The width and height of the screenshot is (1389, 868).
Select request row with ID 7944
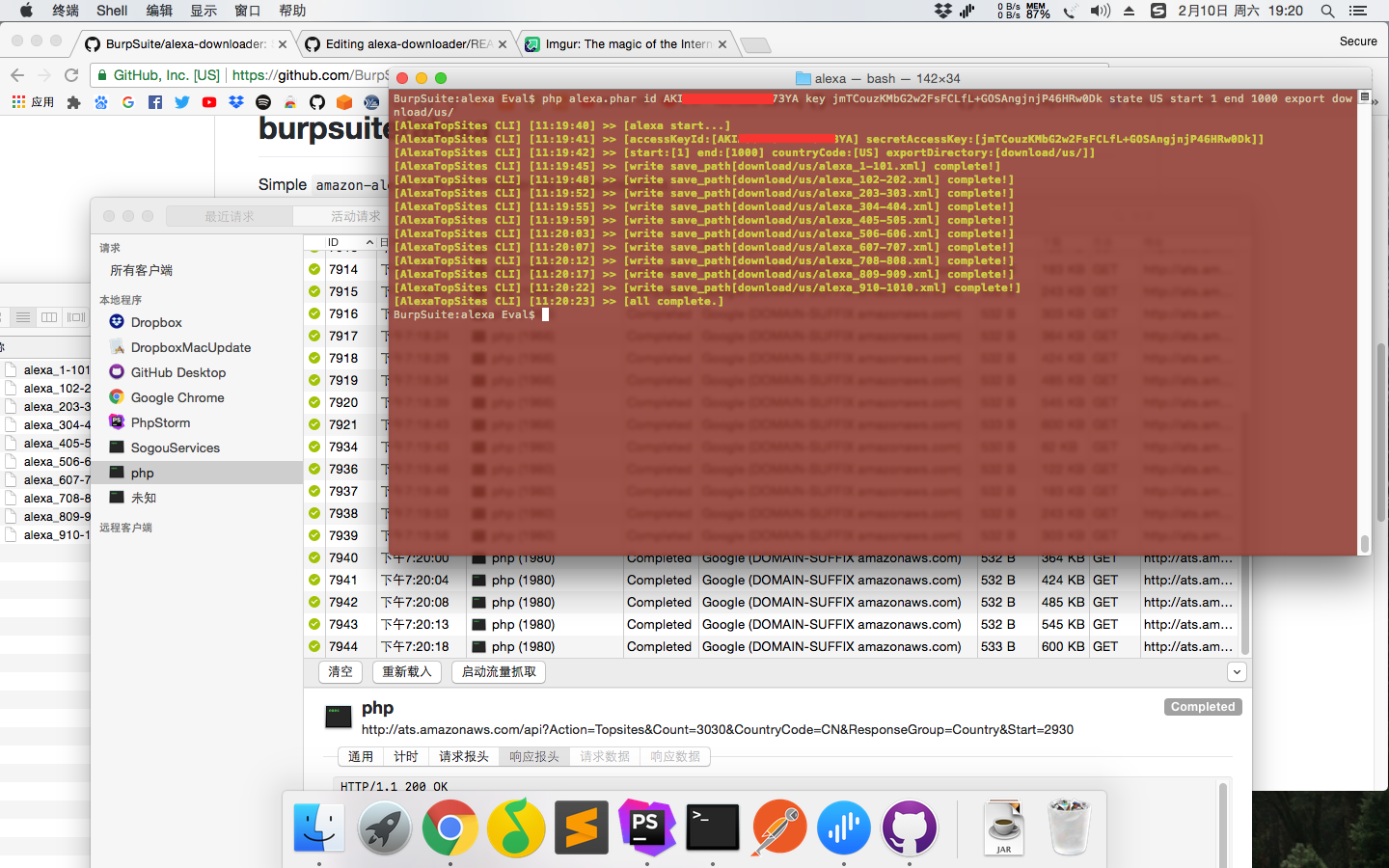click(773, 646)
